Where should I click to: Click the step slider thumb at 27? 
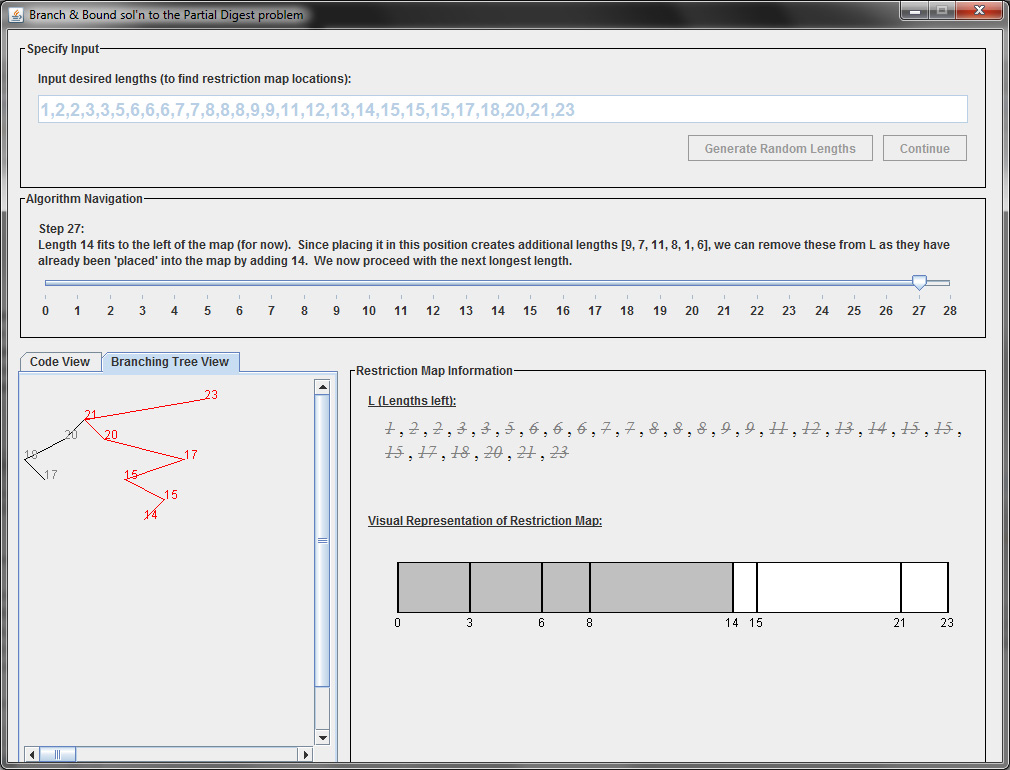(919, 283)
